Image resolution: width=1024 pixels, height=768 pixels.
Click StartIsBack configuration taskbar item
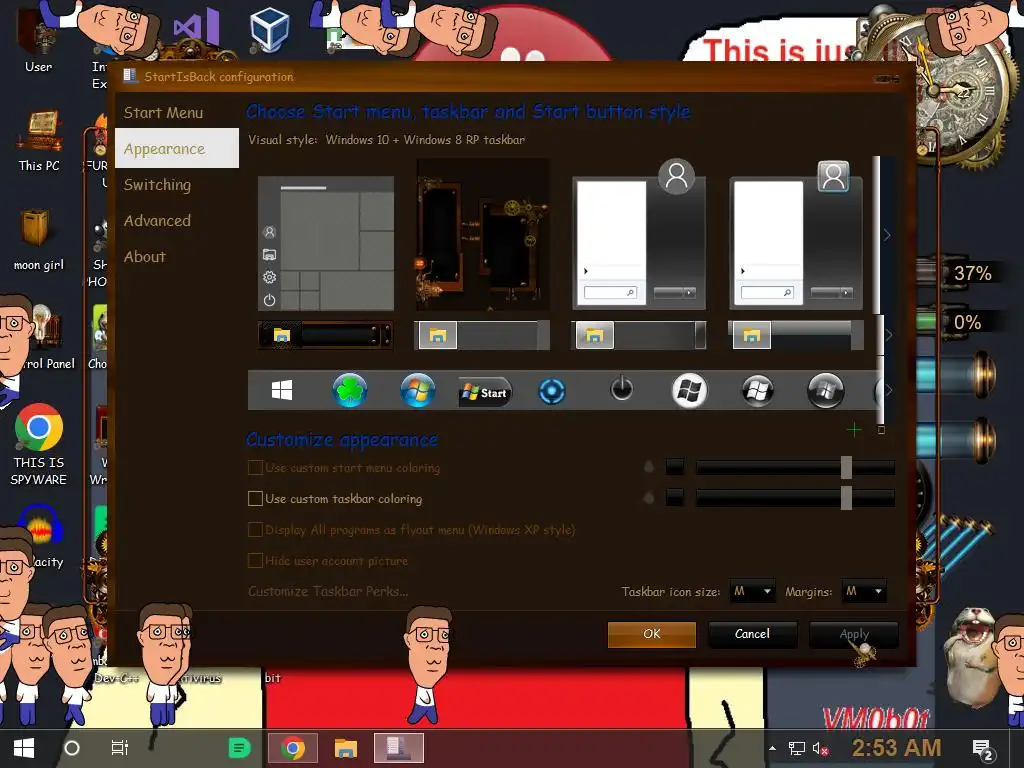[x=398, y=748]
